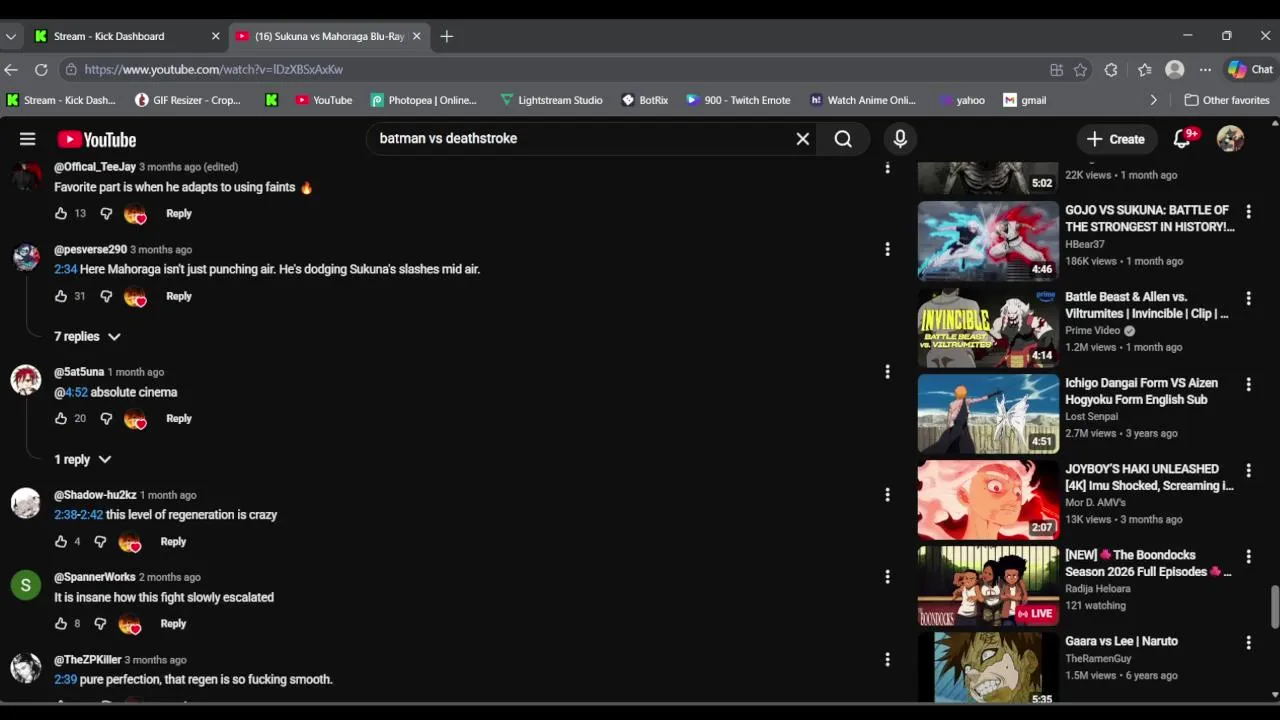Like the comment by @pesverse290
This screenshot has height=720, width=1280.
point(61,297)
